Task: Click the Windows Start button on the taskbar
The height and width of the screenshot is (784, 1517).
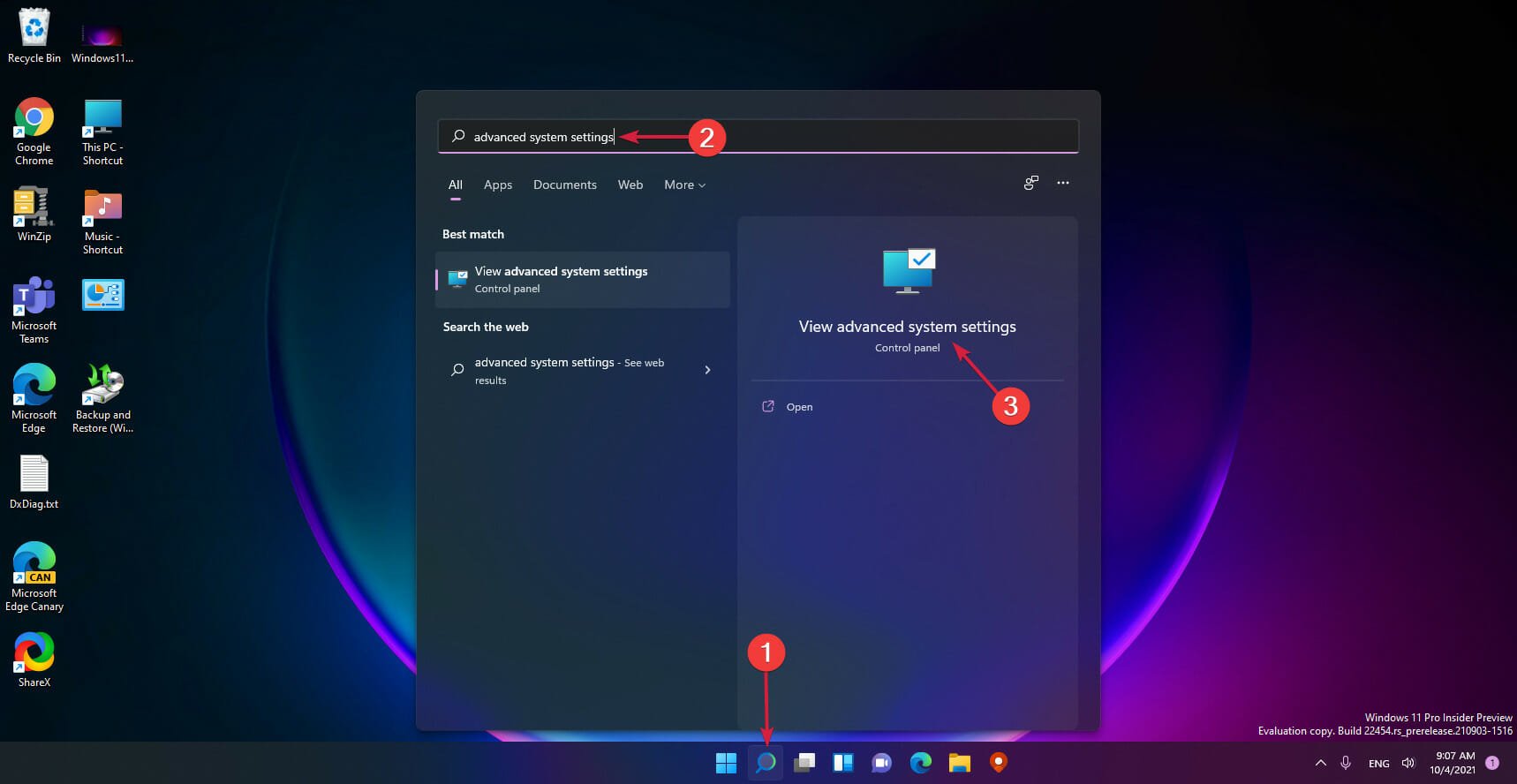Action: coord(726,763)
